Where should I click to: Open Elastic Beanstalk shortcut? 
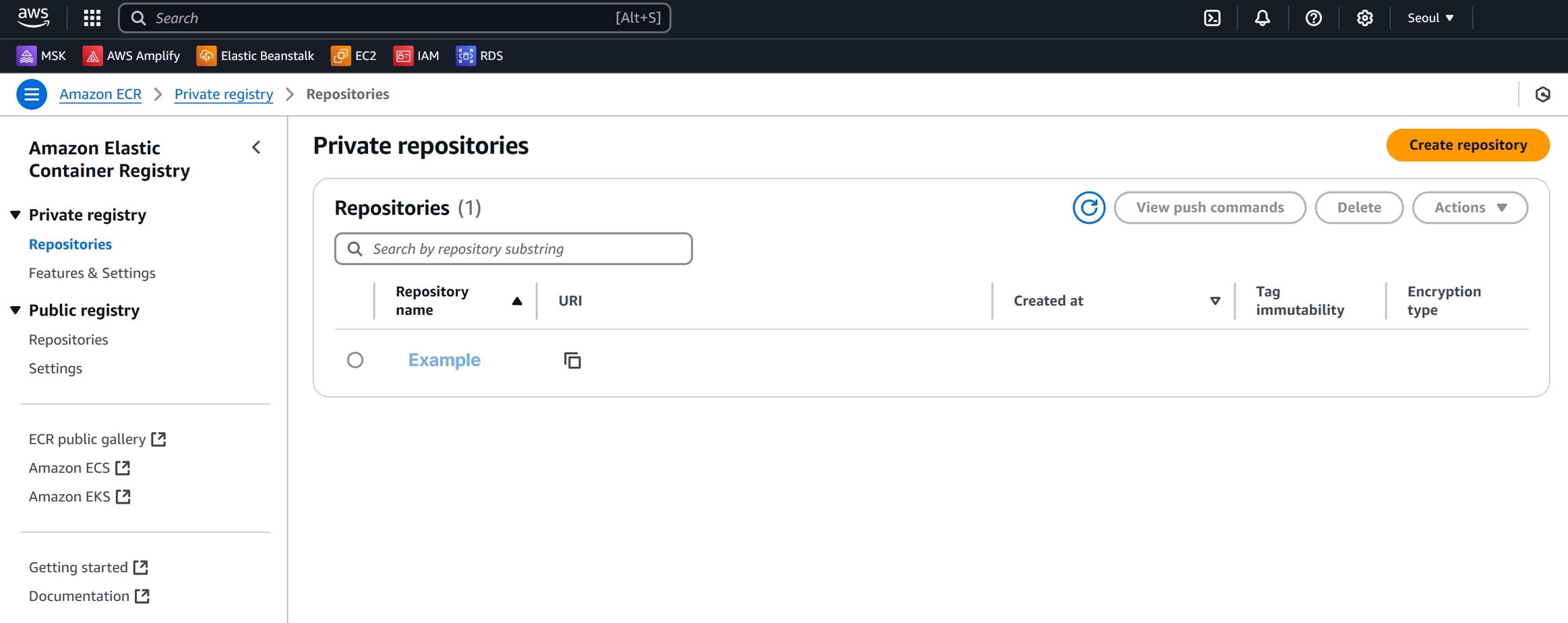[x=255, y=56]
